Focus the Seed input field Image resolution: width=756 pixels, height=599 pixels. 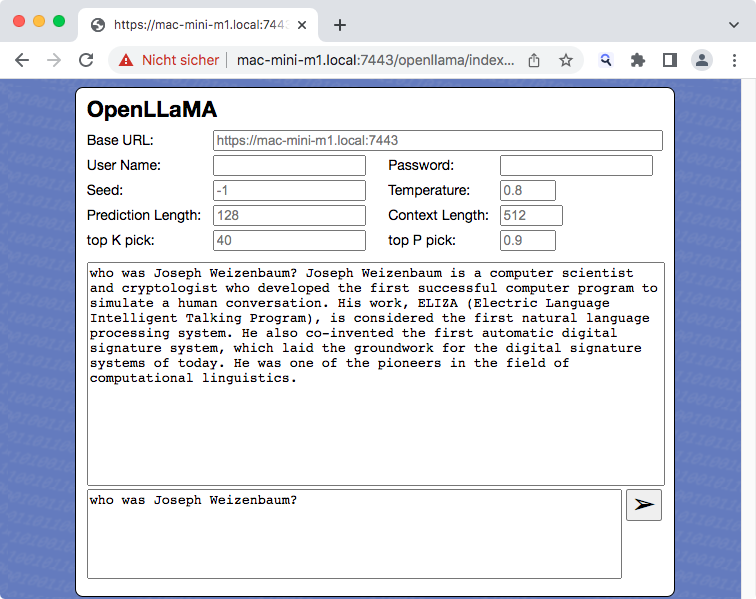click(289, 191)
